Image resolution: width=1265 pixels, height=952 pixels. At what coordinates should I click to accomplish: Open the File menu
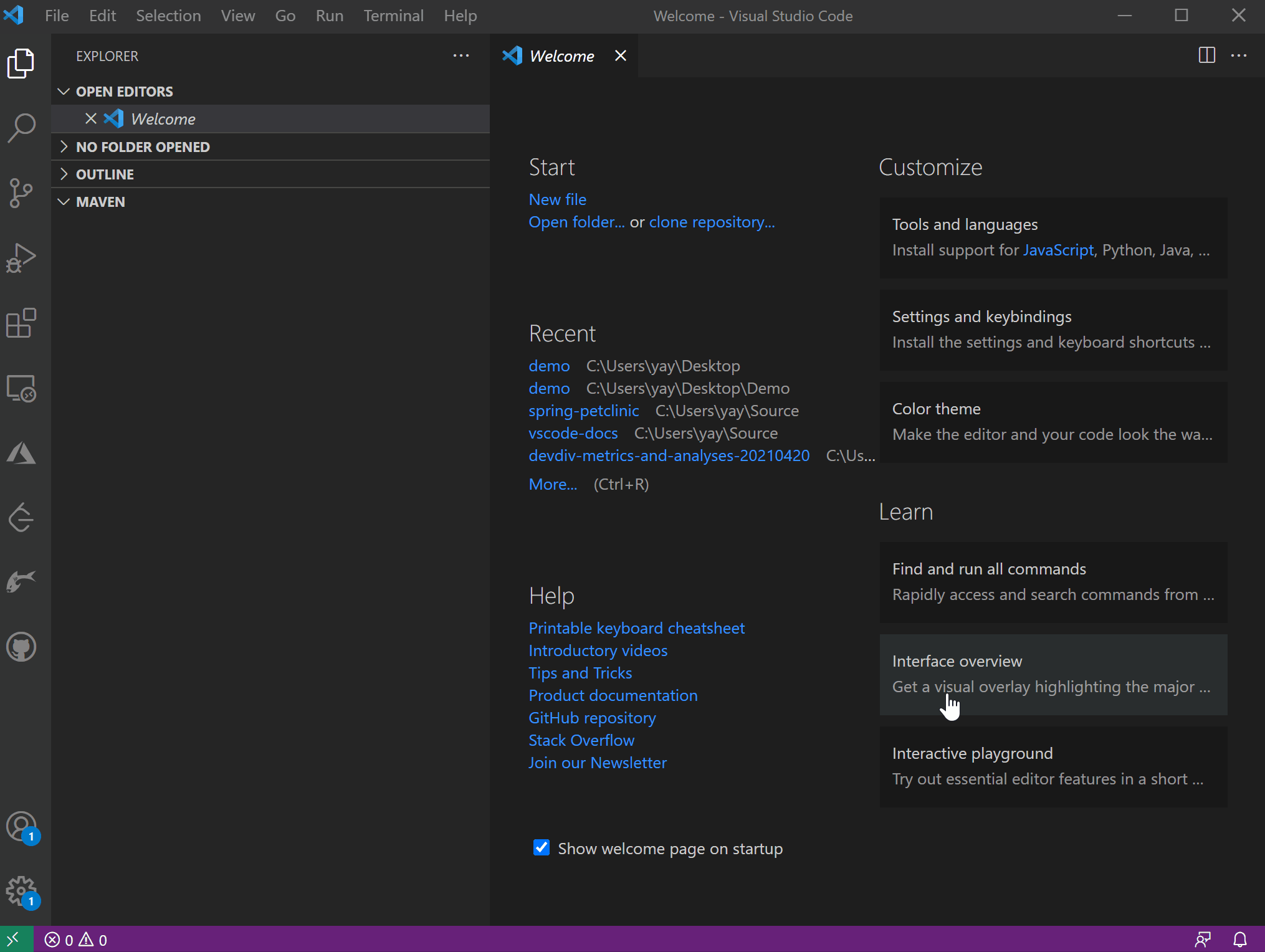point(57,15)
